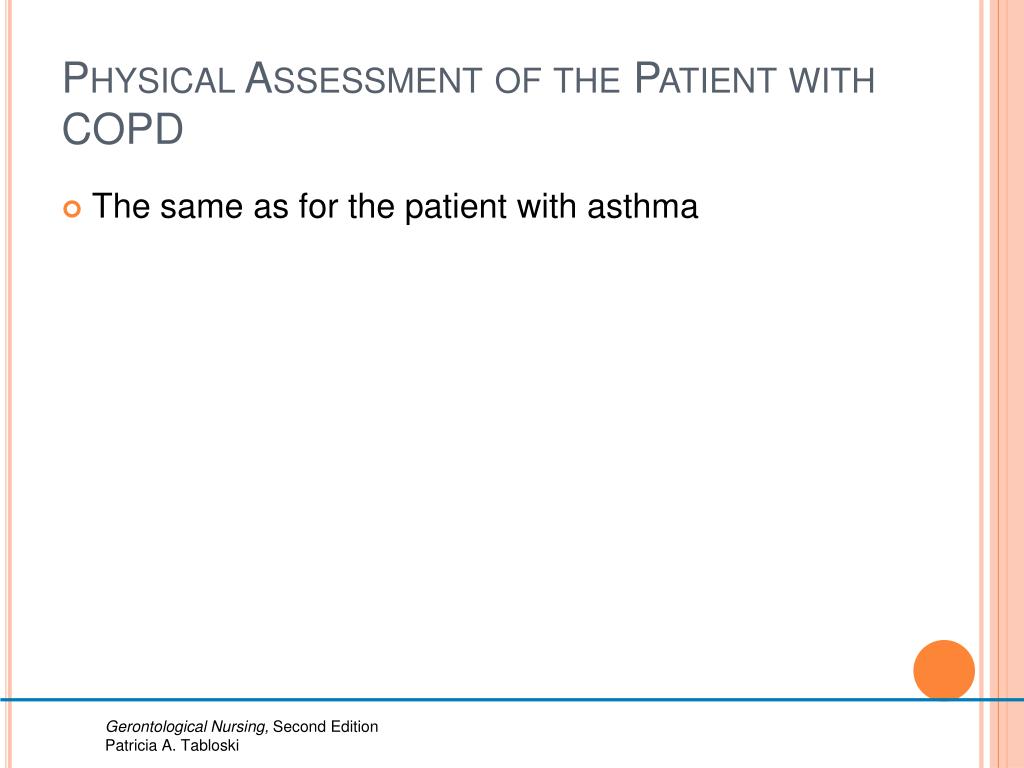This screenshot has height=768, width=1024.
Task: Click the blue horizontal footer divider line
Action: [x=512, y=699]
